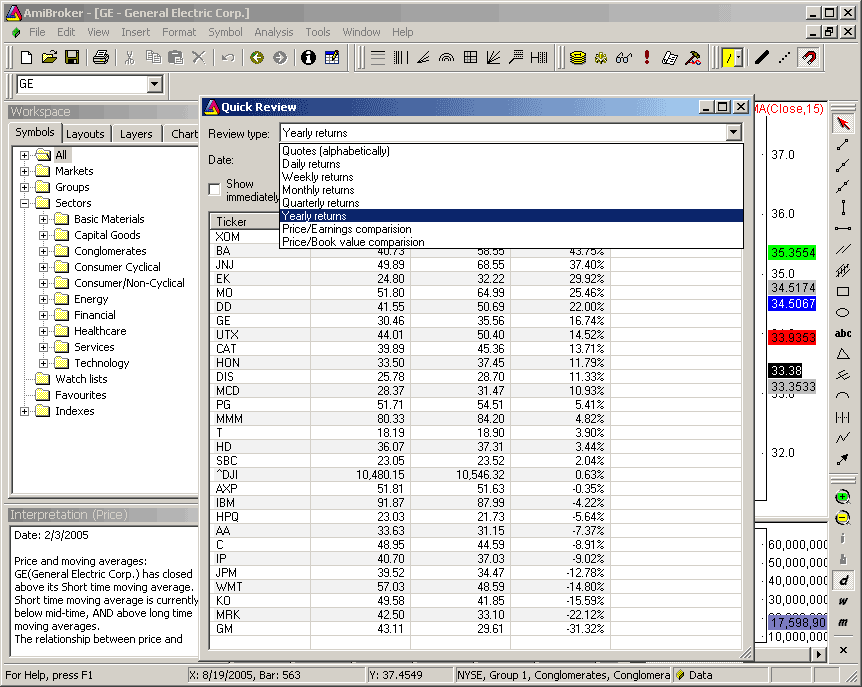Switch to the Layouts tab
The image size is (862, 687).
coord(85,134)
